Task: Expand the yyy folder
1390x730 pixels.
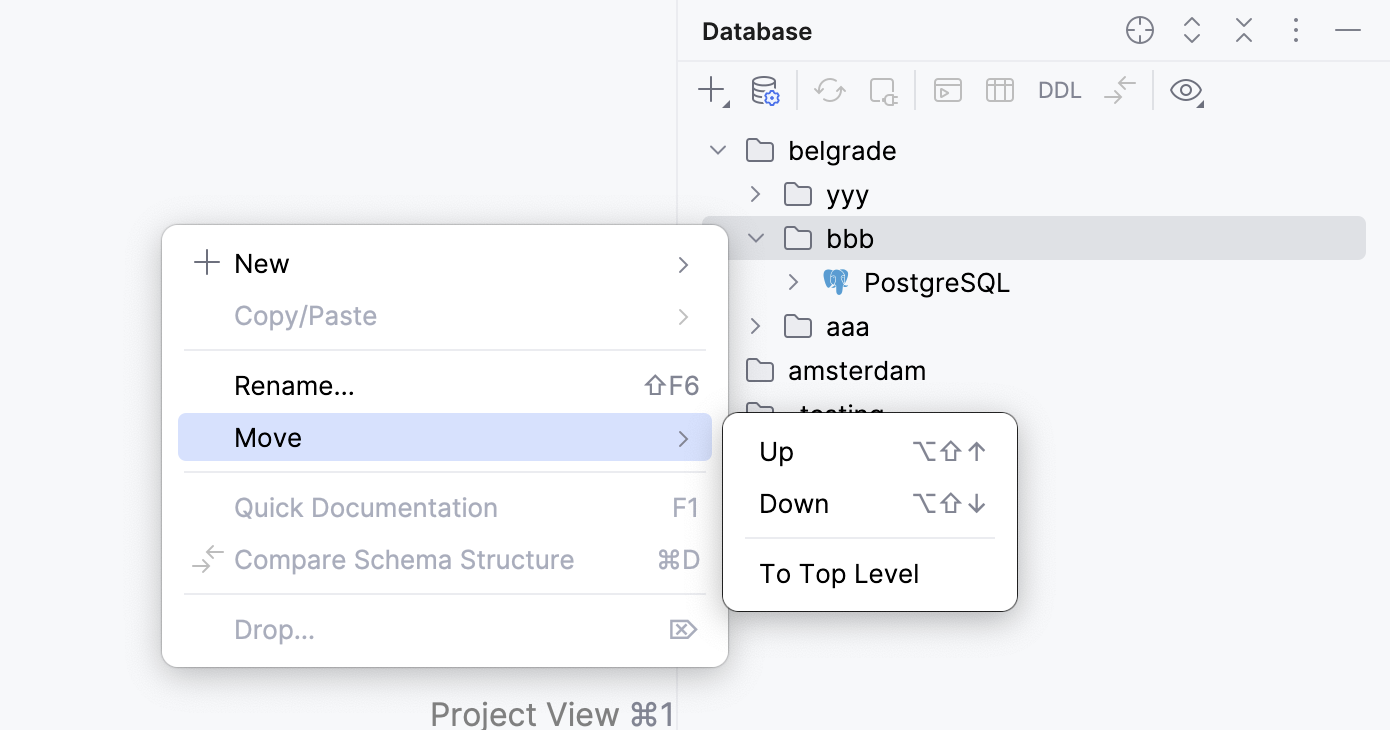Action: tap(755, 193)
